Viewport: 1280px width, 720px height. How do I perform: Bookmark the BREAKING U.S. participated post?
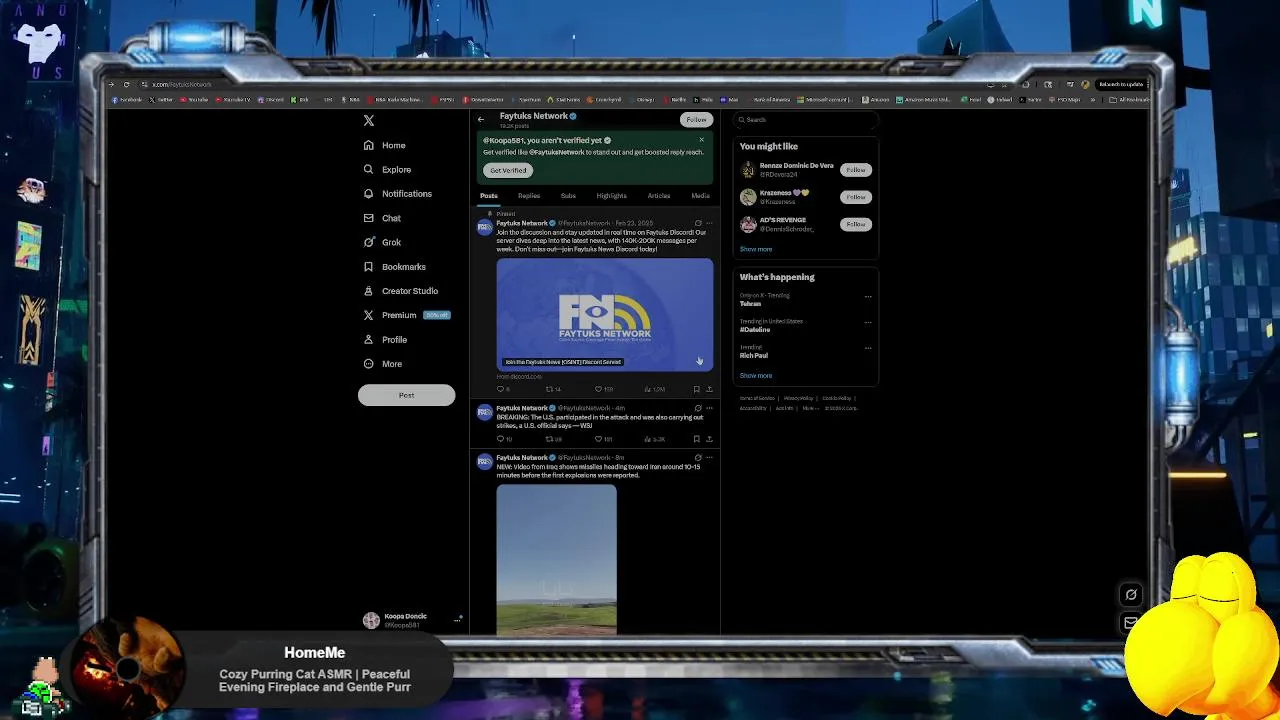click(697, 439)
